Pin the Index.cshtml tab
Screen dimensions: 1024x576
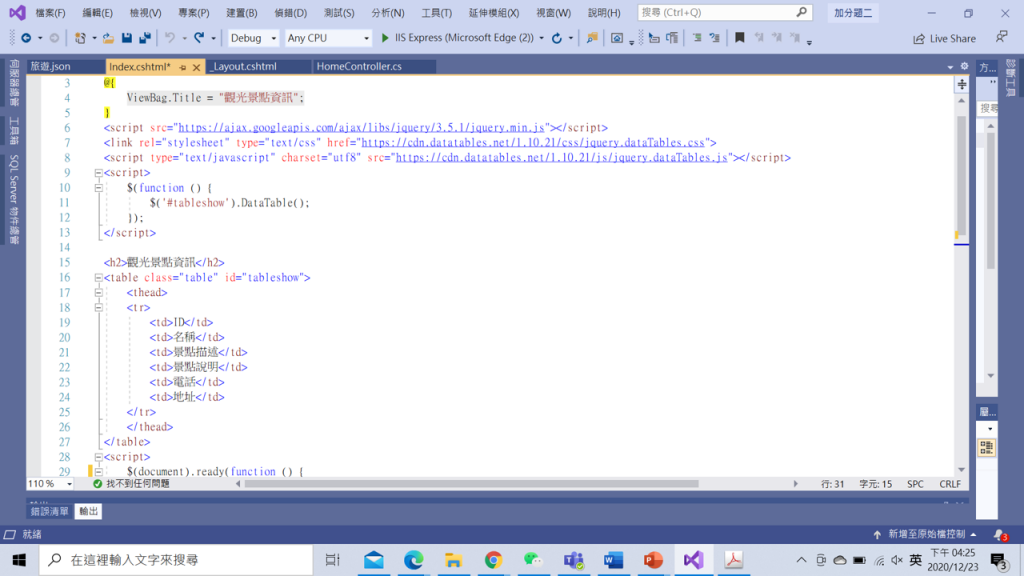click(x=183, y=67)
